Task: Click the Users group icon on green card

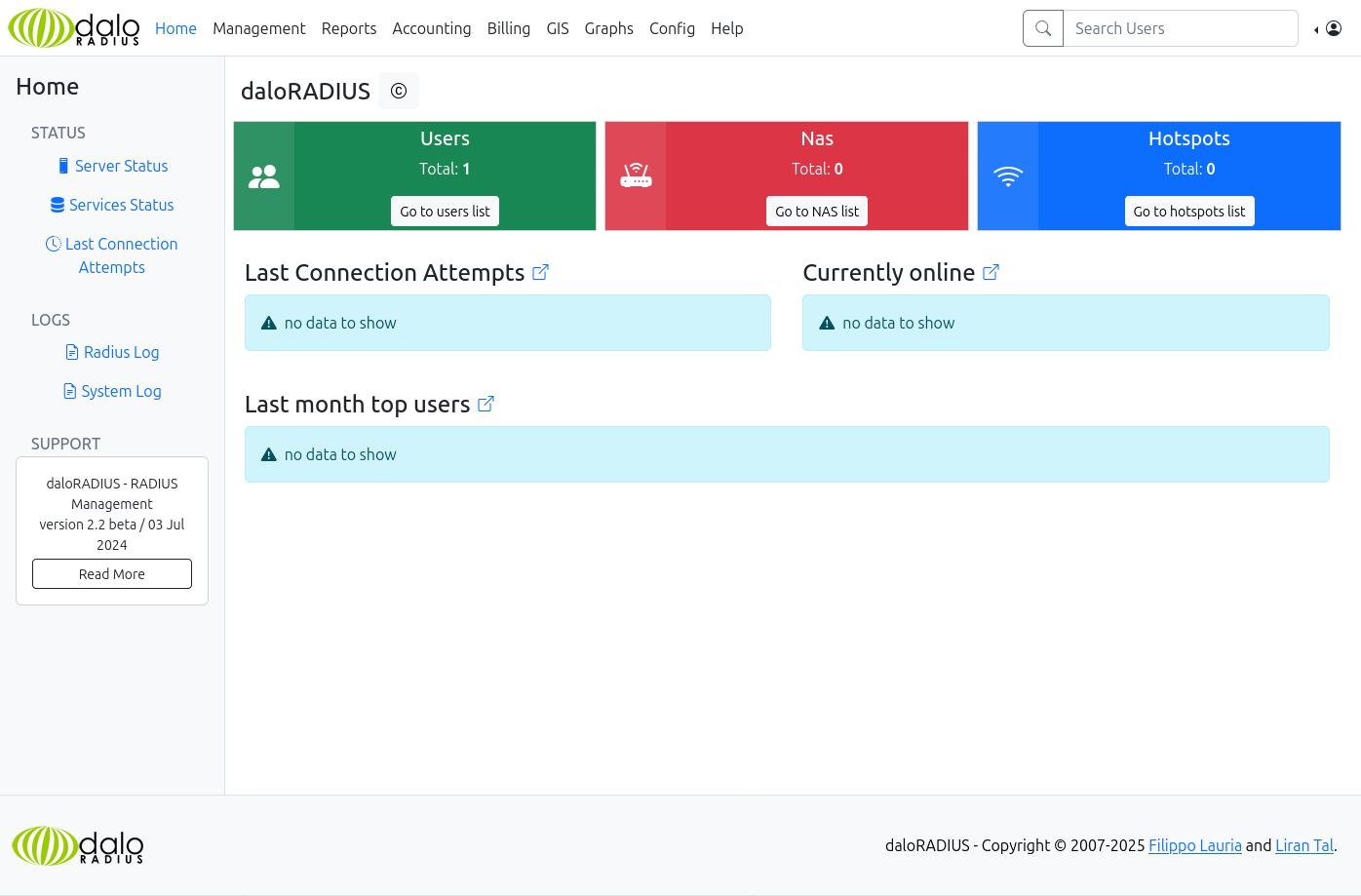Action: [x=264, y=176]
